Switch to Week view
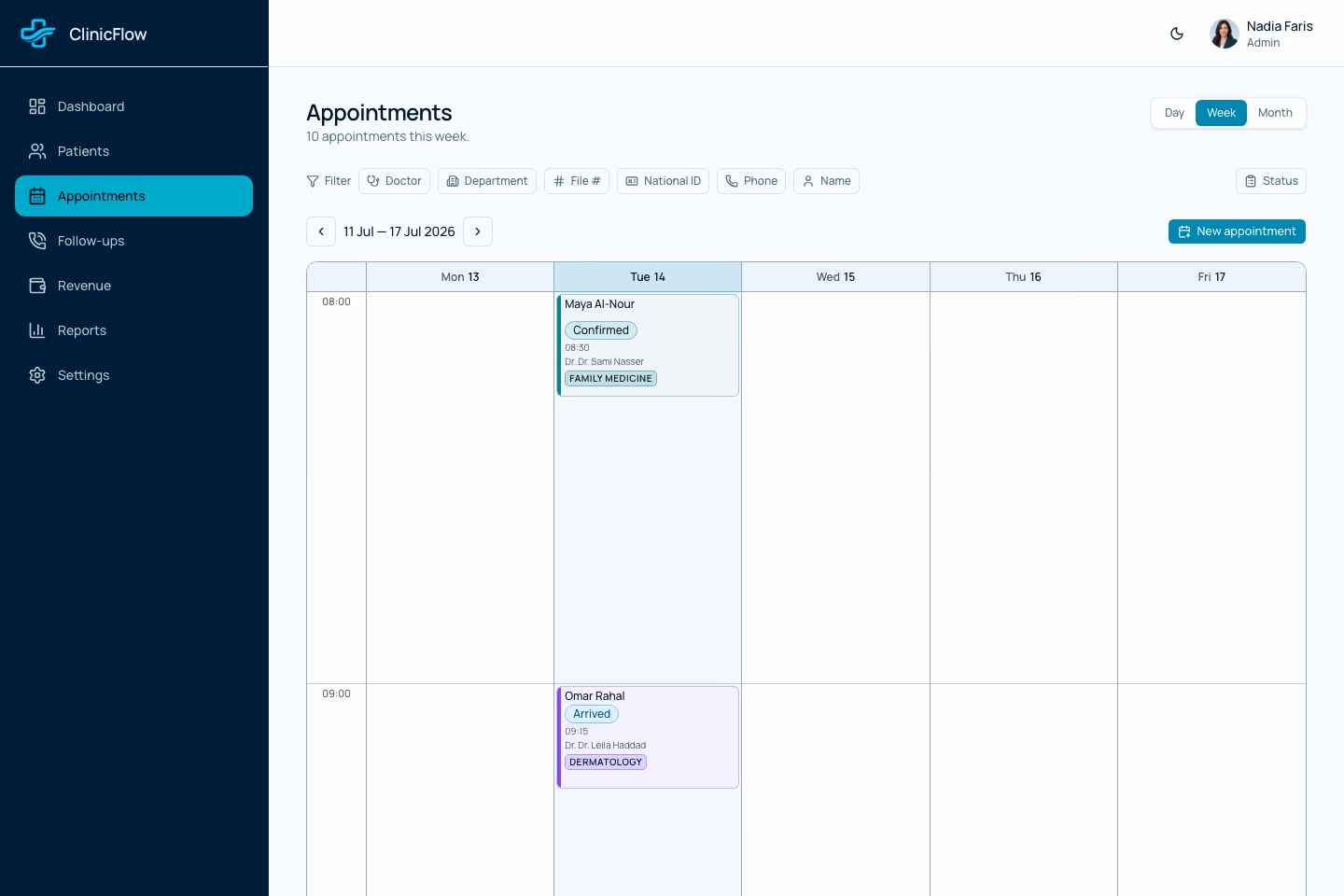This screenshot has height=896, width=1344. coord(1221,113)
